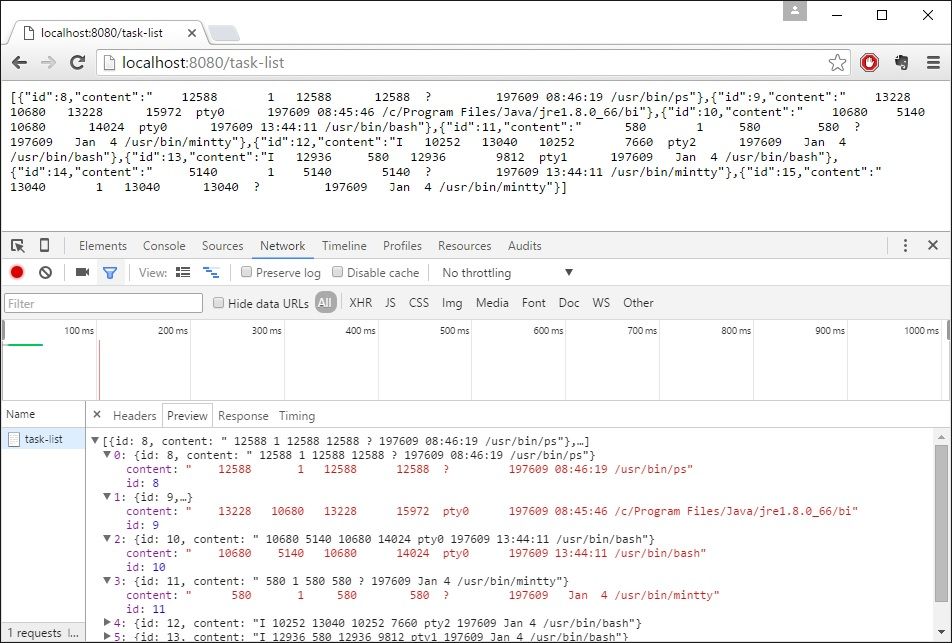Open the DevTools more options menu
Image resolution: width=952 pixels, height=643 pixels.
(905, 246)
